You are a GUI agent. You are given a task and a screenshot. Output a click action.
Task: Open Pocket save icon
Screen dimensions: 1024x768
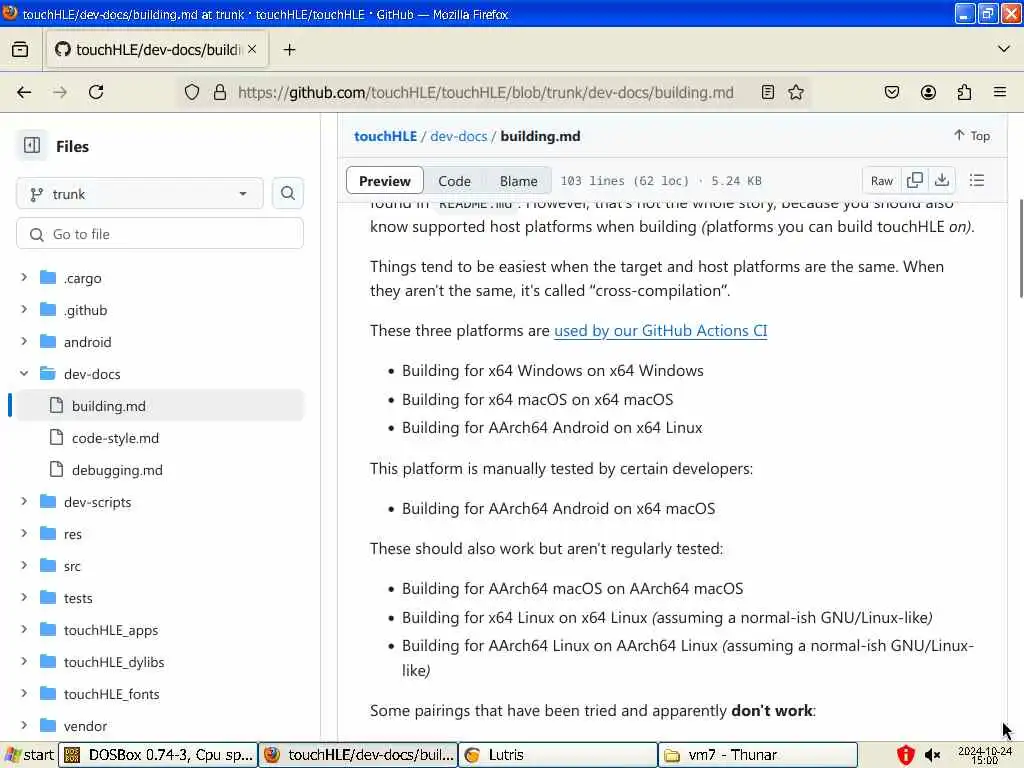[891, 92]
